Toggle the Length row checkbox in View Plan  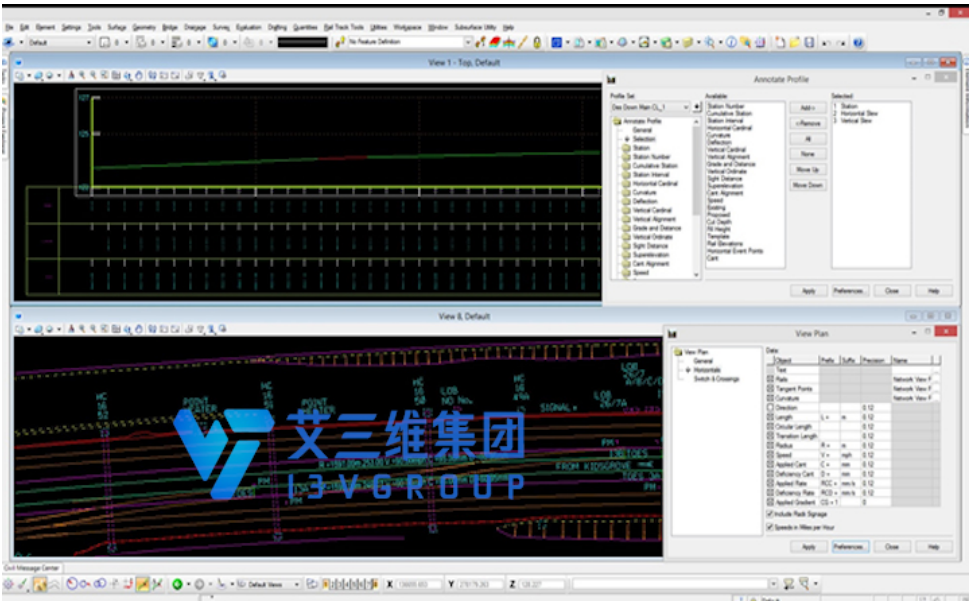coord(771,417)
